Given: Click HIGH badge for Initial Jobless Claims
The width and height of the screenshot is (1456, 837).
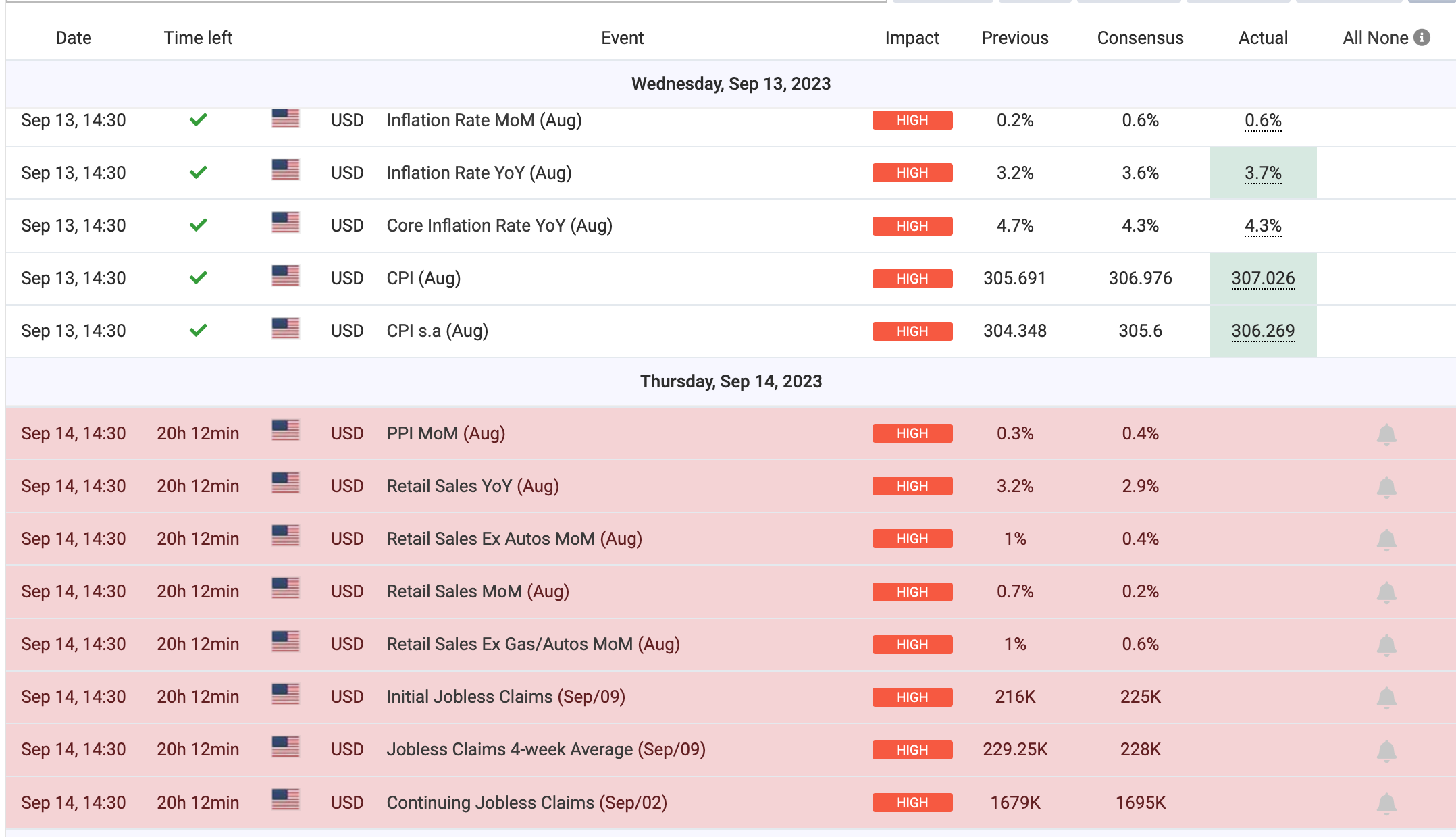Looking at the screenshot, I should pyautogui.click(x=912, y=697).
